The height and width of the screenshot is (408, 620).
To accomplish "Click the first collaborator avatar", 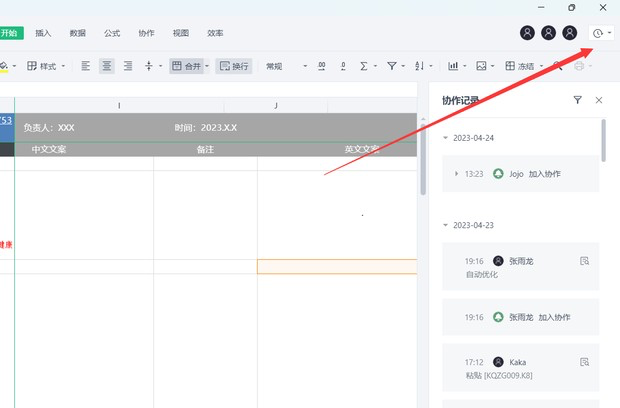I will pos(527,33).
